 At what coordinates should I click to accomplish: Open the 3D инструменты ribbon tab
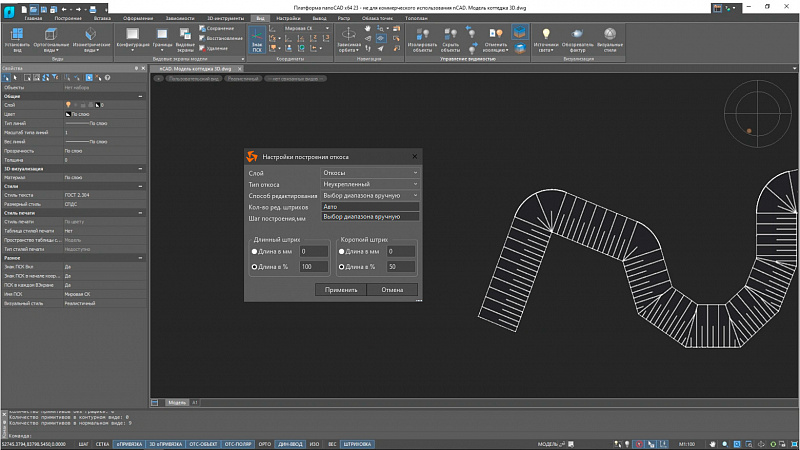225,18
